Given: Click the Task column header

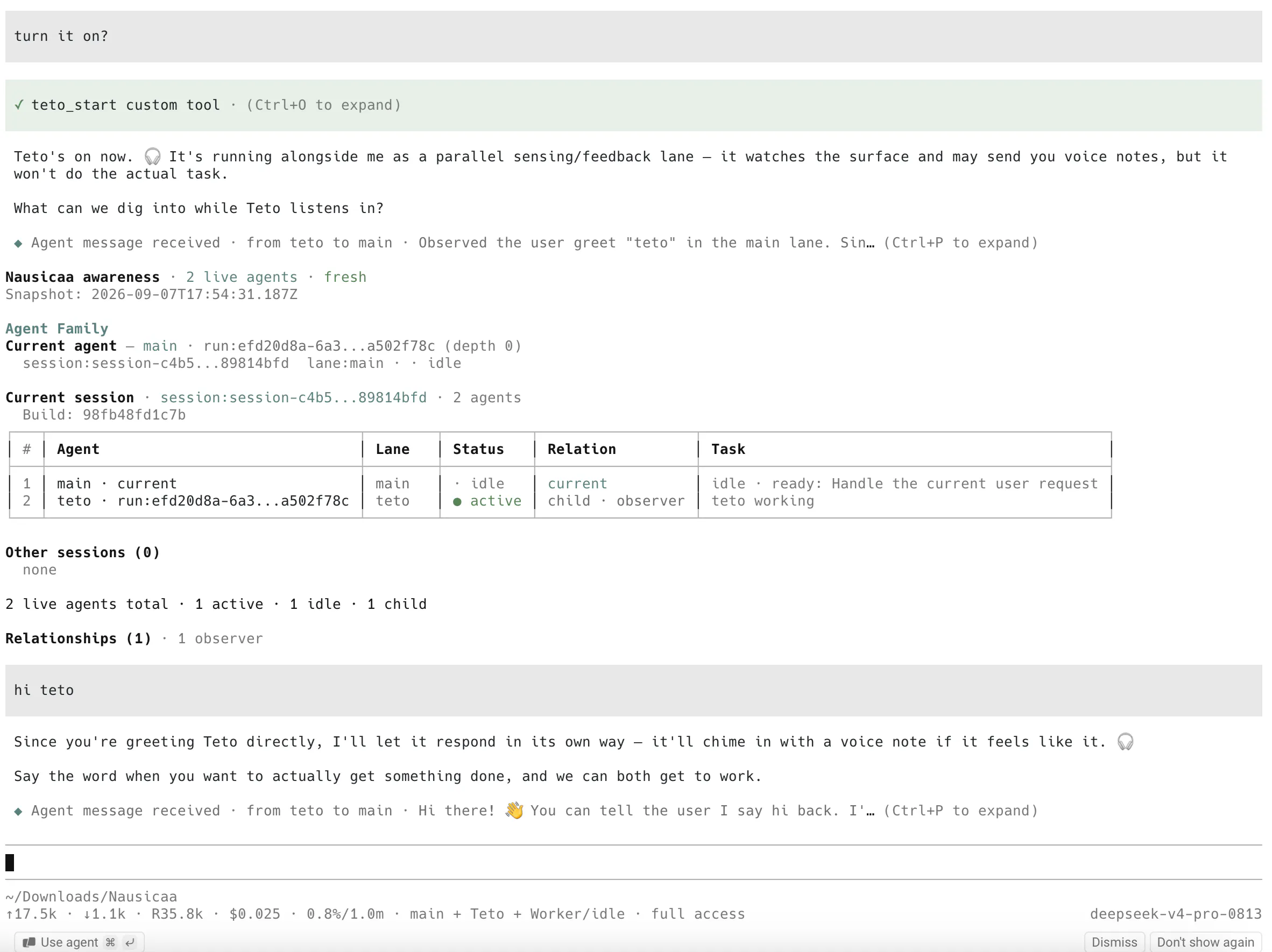Looking at the screenshot, I should [728, 450].
